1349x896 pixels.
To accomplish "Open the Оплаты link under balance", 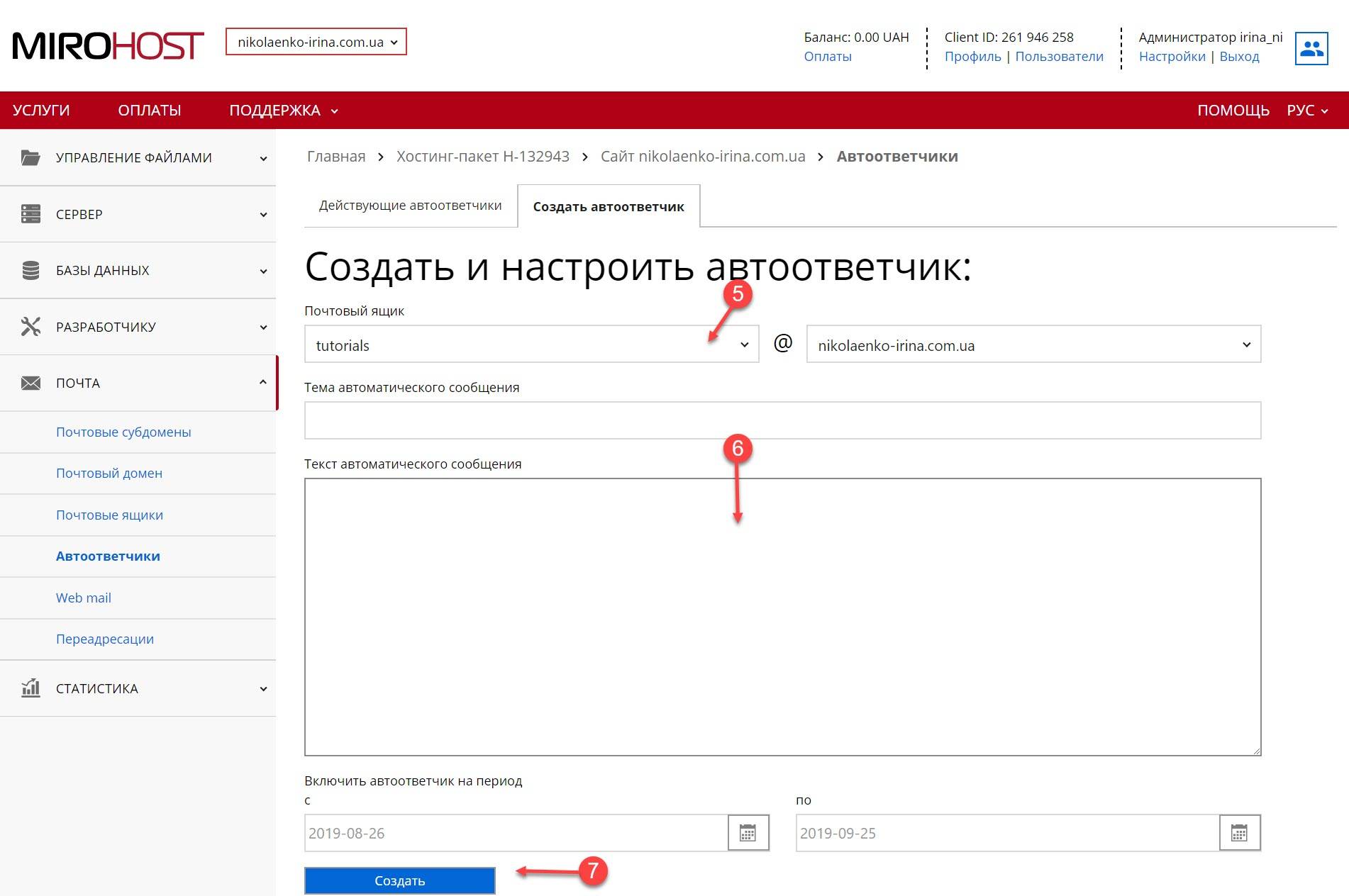I will [828, 57].
